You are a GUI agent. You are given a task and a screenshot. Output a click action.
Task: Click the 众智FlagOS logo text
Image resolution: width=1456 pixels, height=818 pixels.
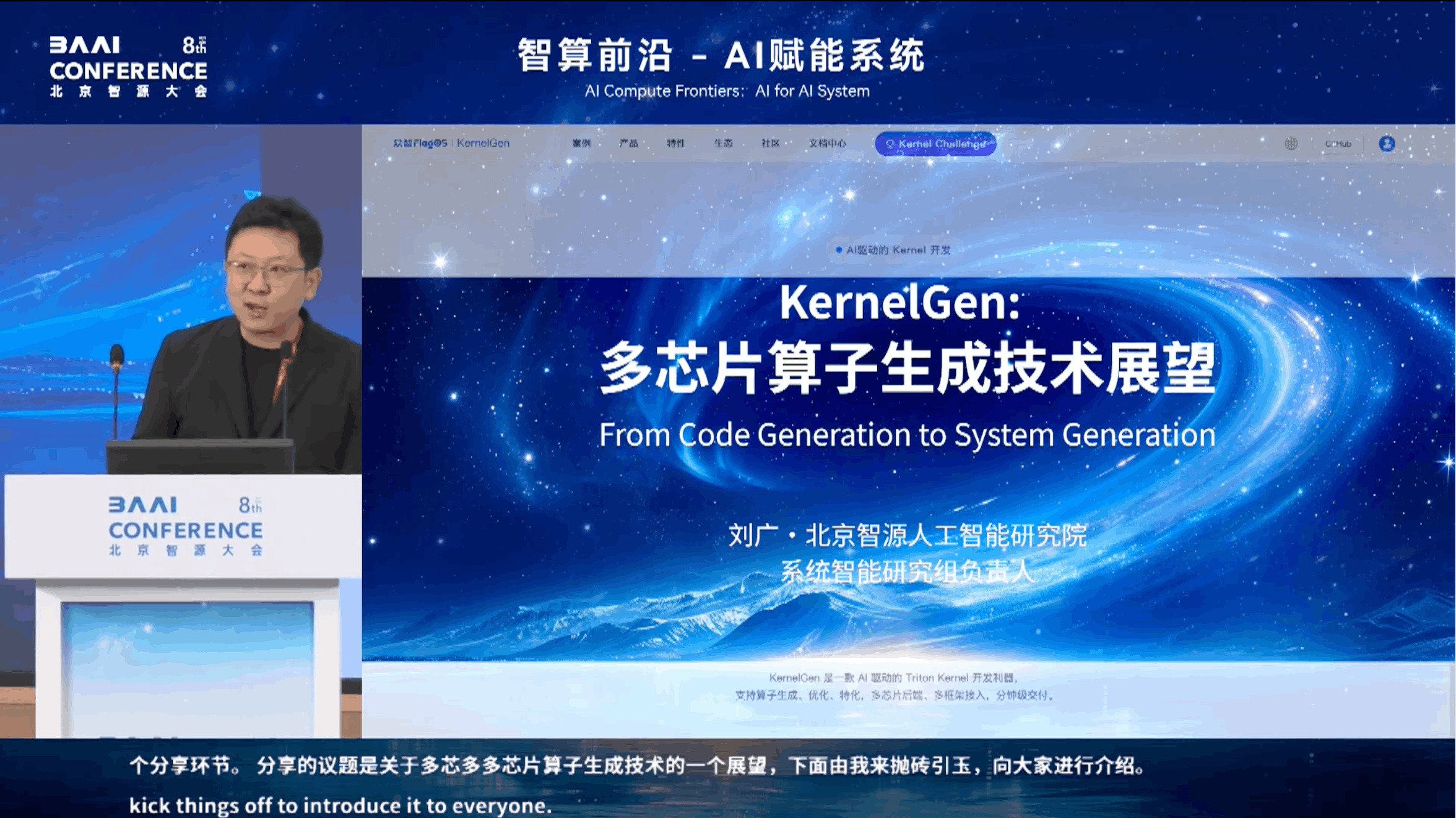click(x=420, y=143)
